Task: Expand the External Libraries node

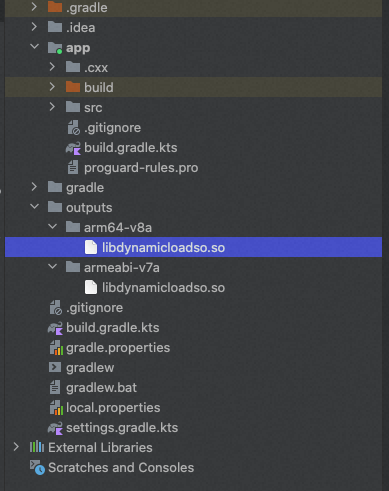Action: click(16, 447)
